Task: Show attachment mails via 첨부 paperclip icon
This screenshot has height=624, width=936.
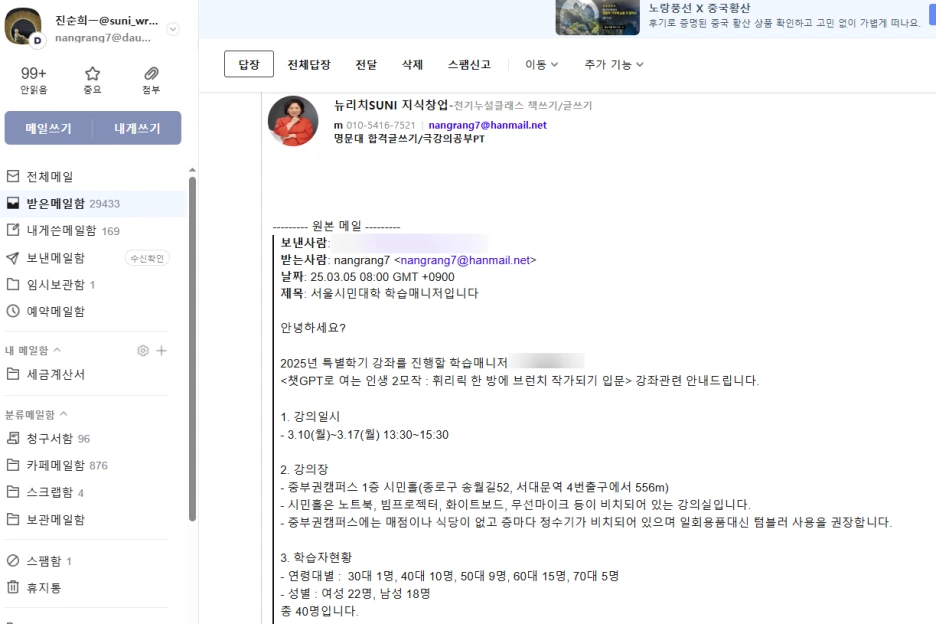Action: coord(150,76)
